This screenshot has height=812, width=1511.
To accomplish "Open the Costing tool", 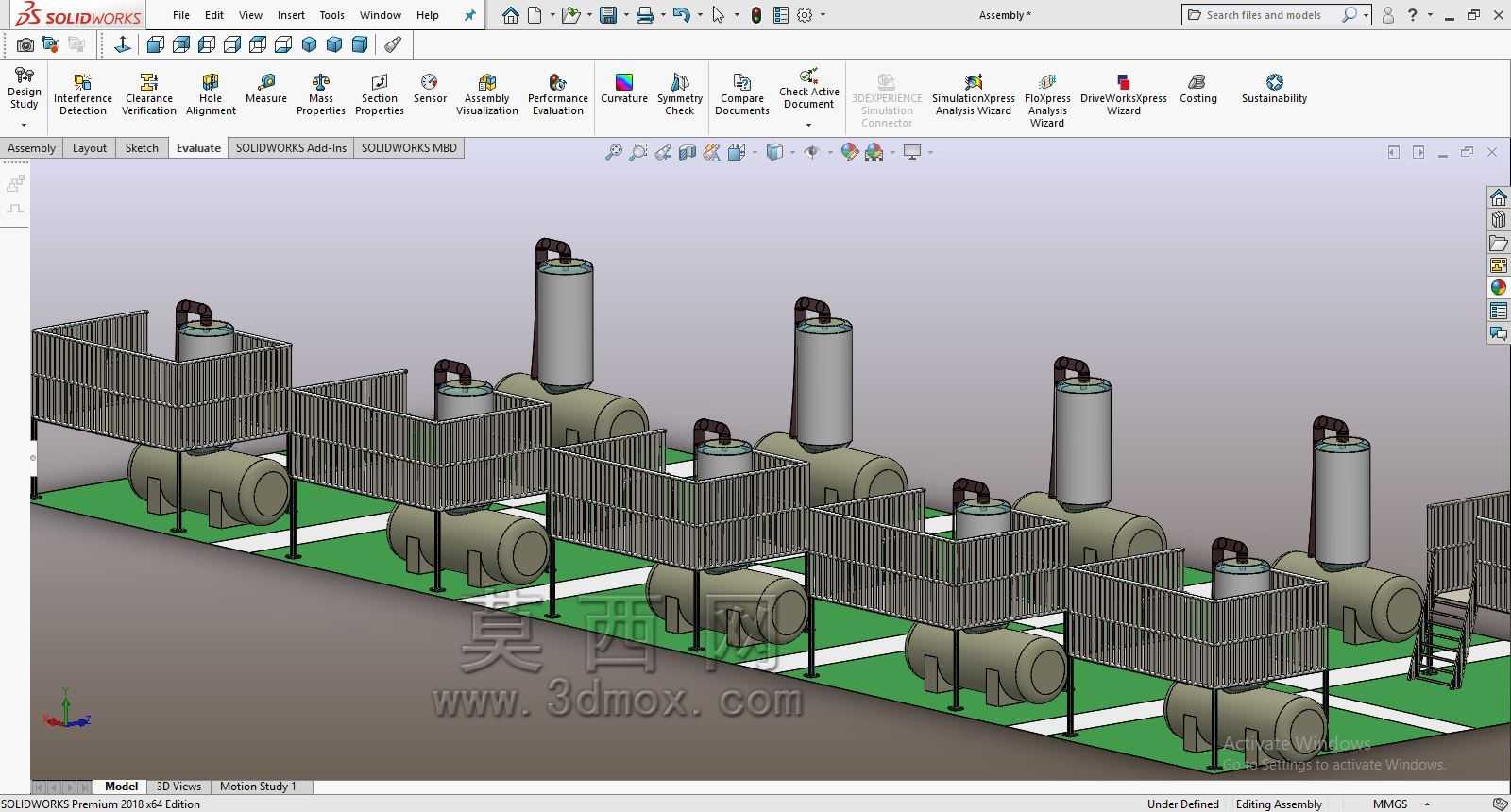I will 1198,89.
